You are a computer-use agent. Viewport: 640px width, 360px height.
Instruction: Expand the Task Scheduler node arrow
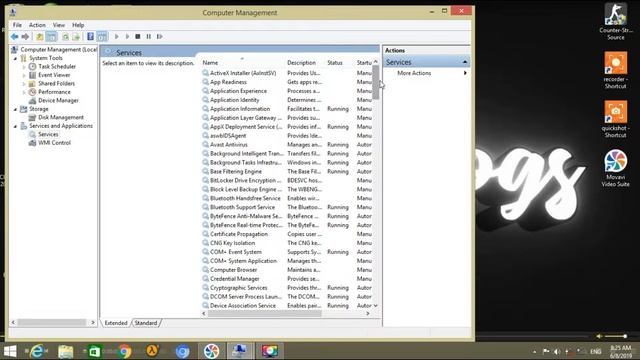(x=24, y=67)
